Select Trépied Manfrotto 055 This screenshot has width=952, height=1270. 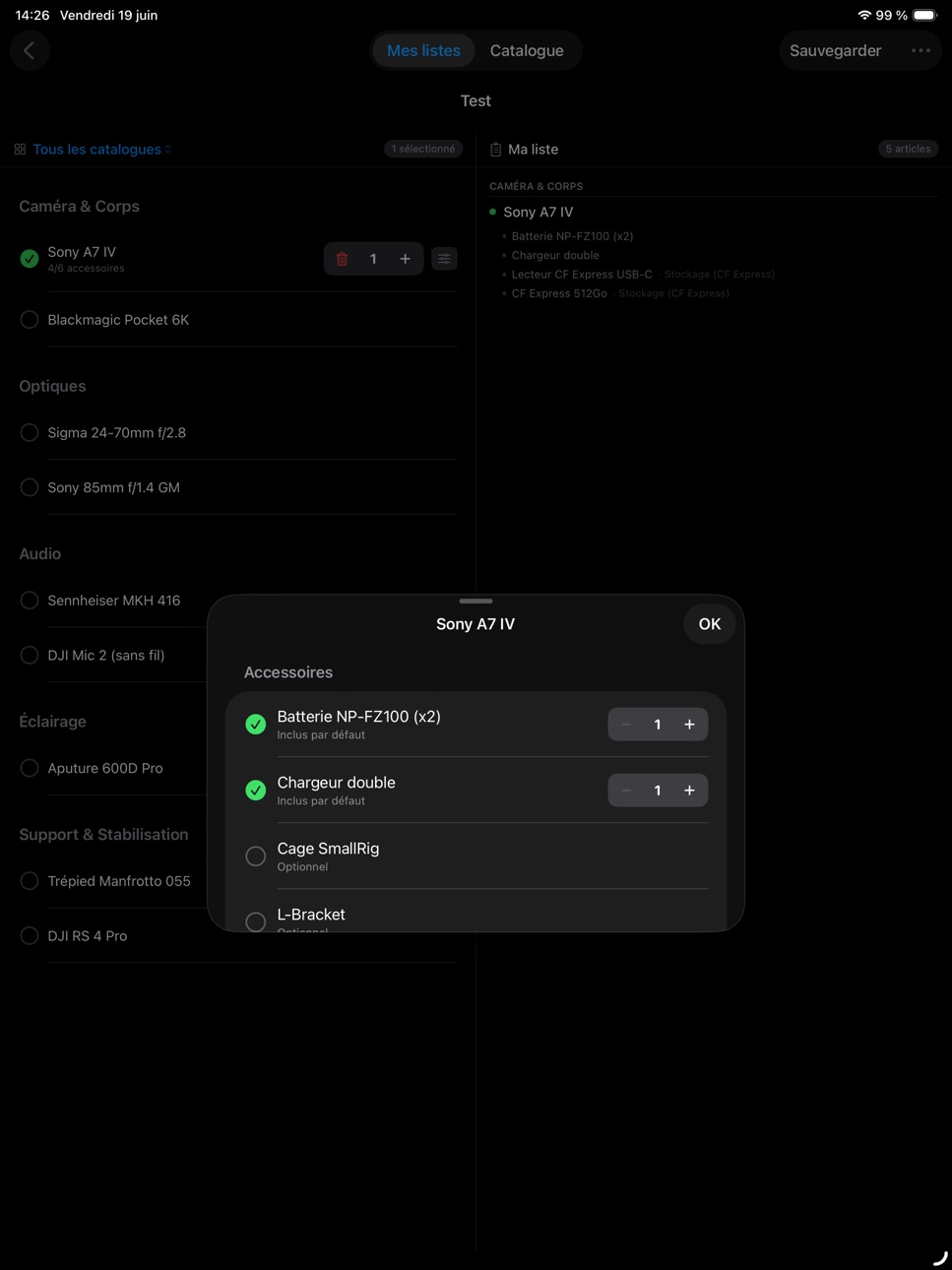point(30,881)
